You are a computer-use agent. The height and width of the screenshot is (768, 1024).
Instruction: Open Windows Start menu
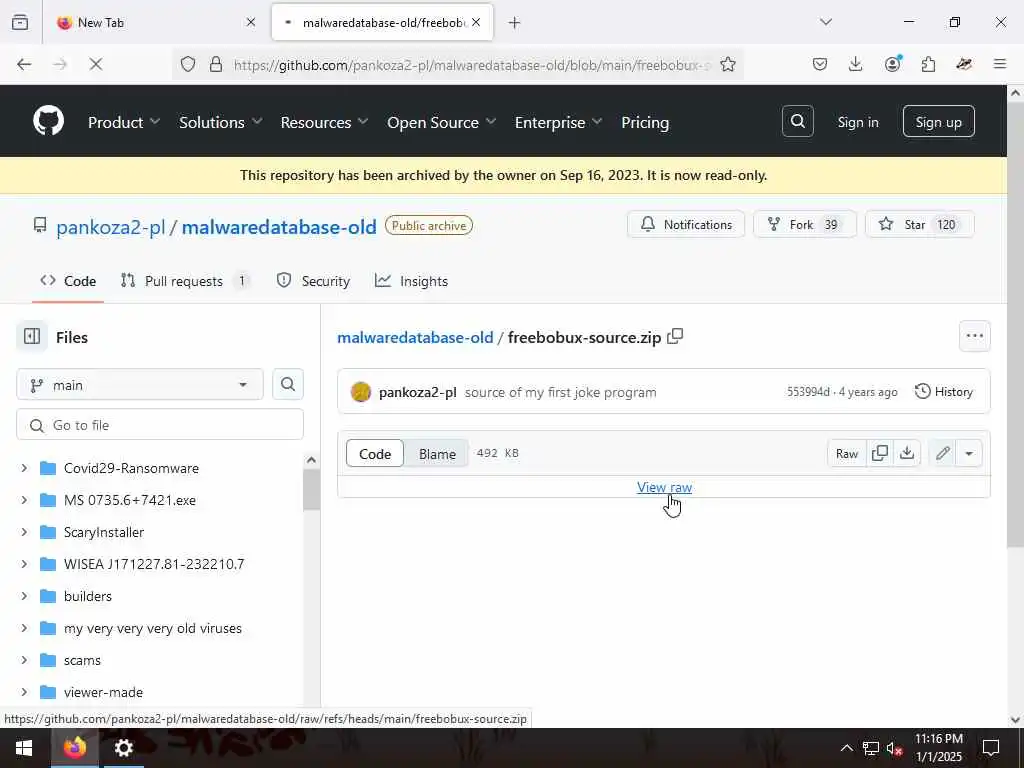[24, 748]
